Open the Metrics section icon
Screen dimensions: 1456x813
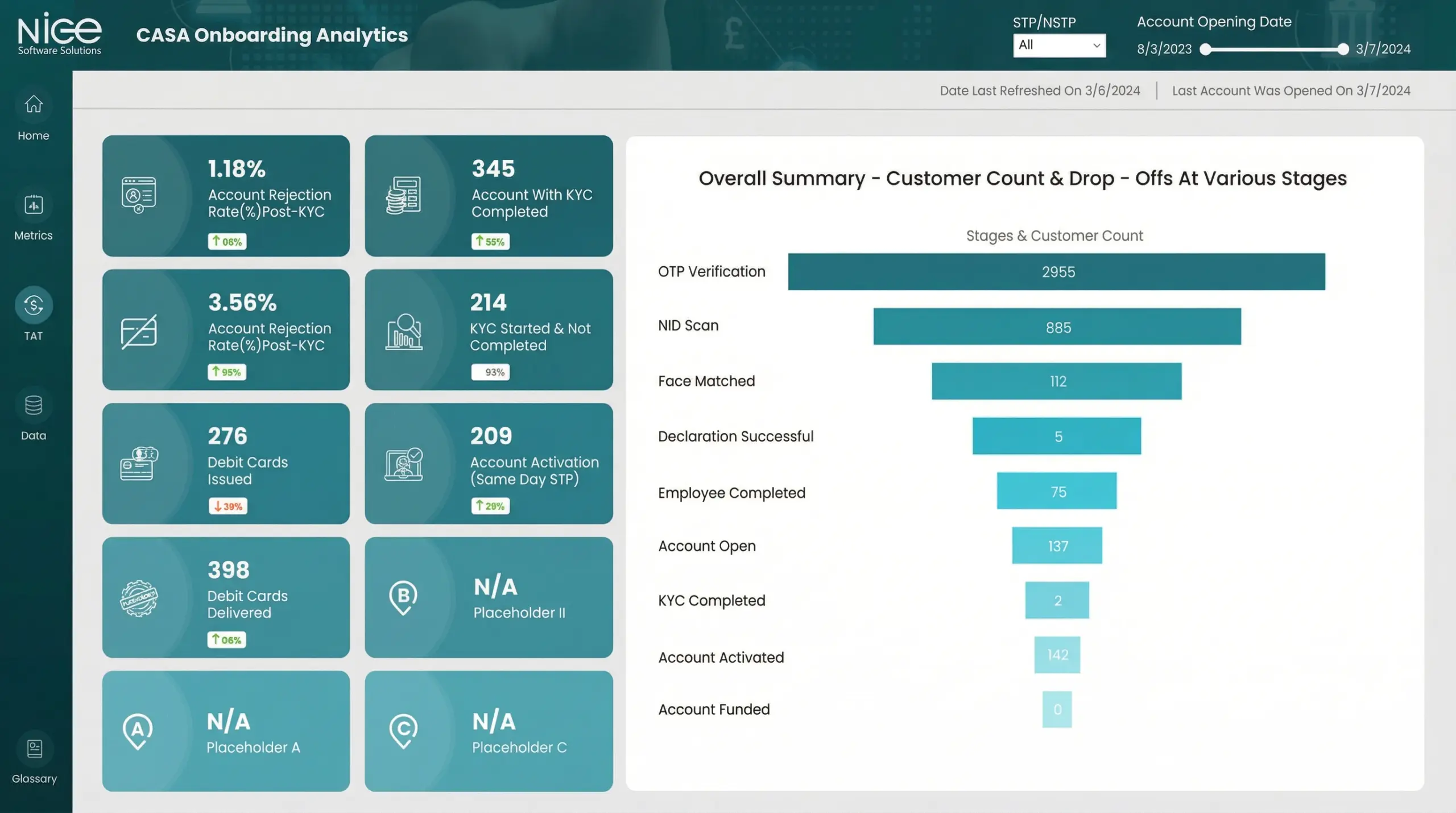tap(34, 205)
